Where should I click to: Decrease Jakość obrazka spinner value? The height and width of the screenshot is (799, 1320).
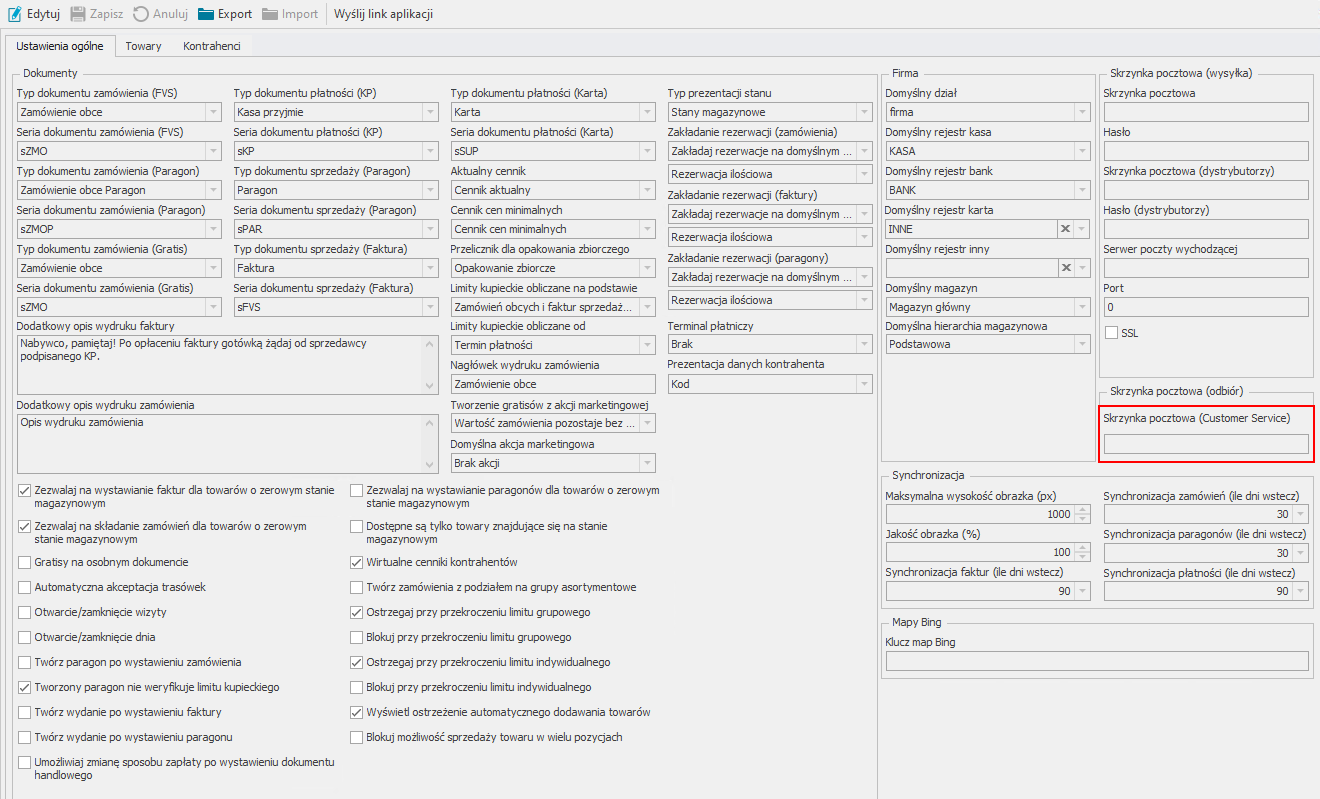1081,557
